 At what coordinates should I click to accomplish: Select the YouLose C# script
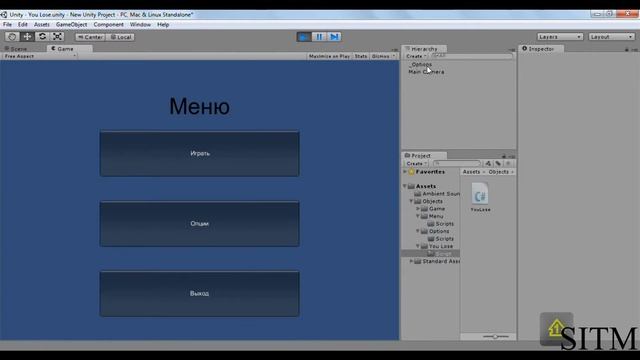[480, 197]
